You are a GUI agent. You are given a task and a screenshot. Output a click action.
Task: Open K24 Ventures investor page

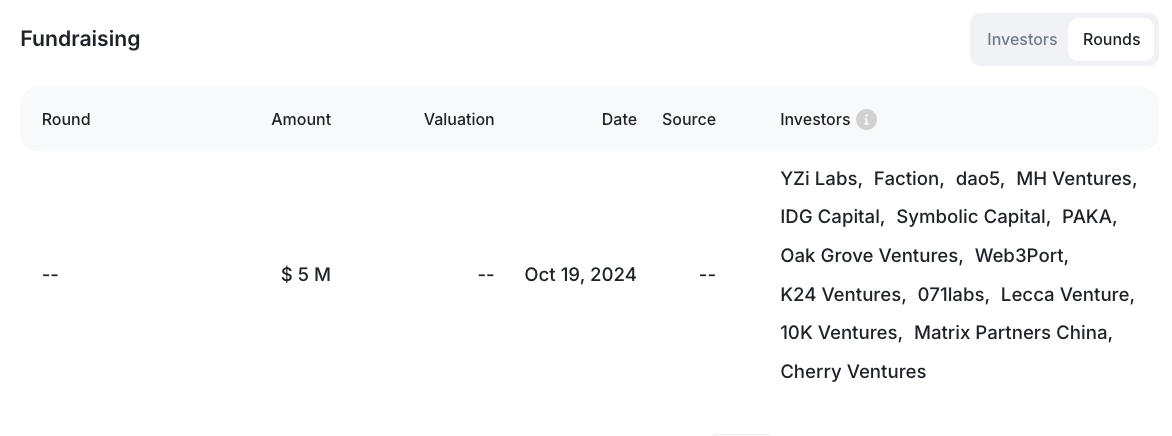click(840, 295)
